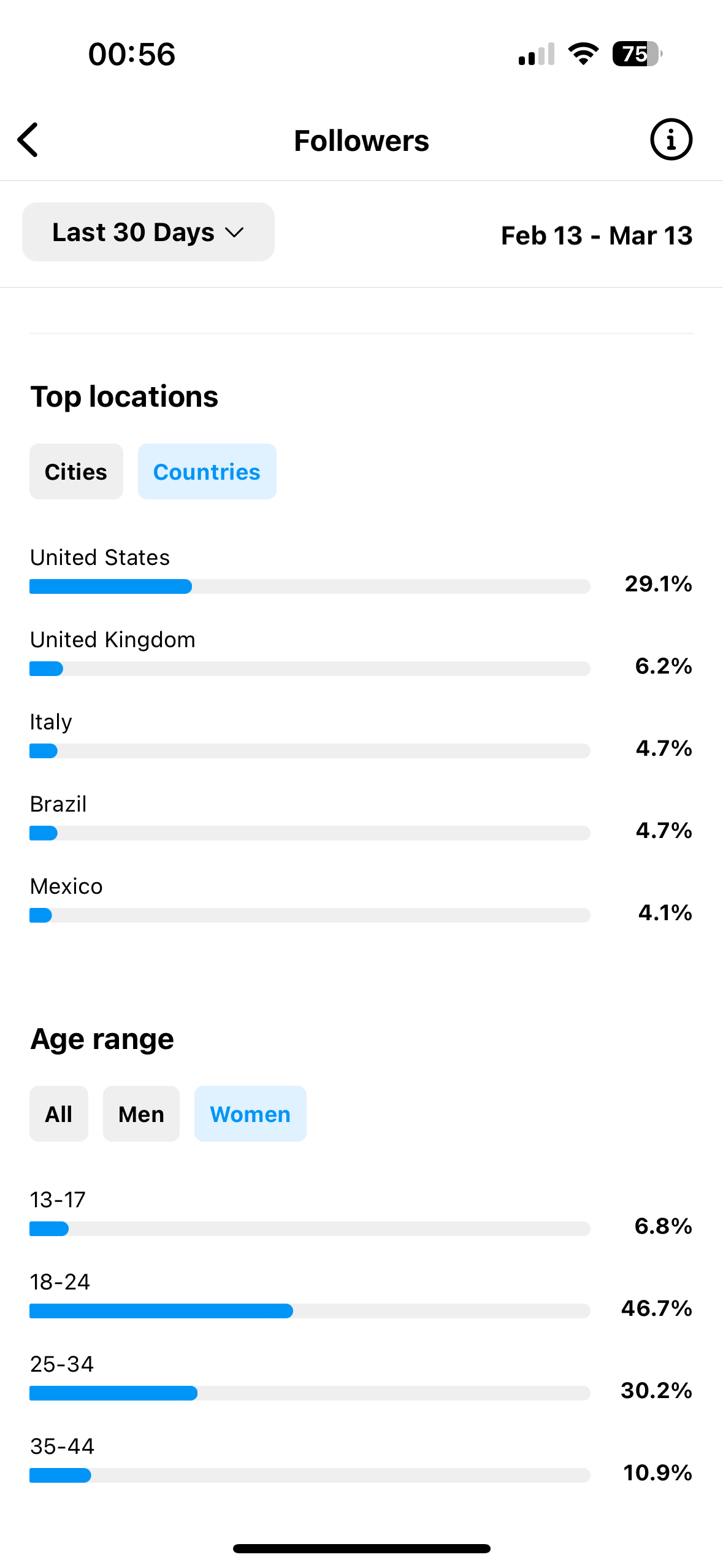Viewport: 723px width, 1568px height.
Task: Open the info circle icon
Action: pos(671,139)
